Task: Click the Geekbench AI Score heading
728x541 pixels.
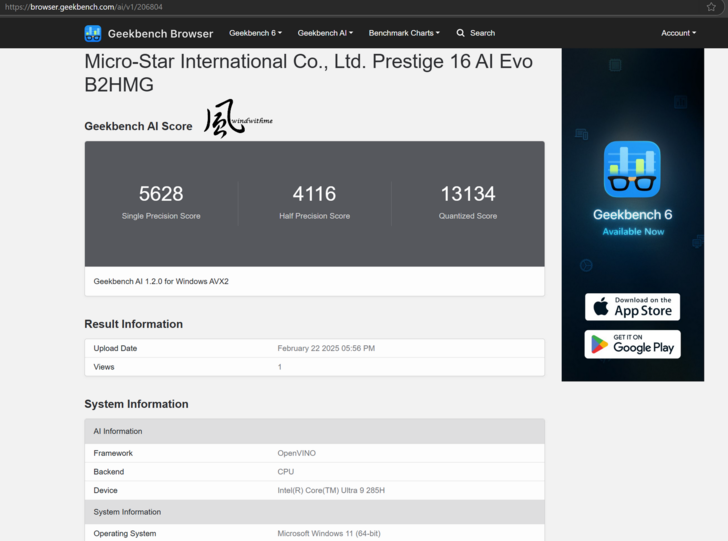Action: (x=138, y=126)
